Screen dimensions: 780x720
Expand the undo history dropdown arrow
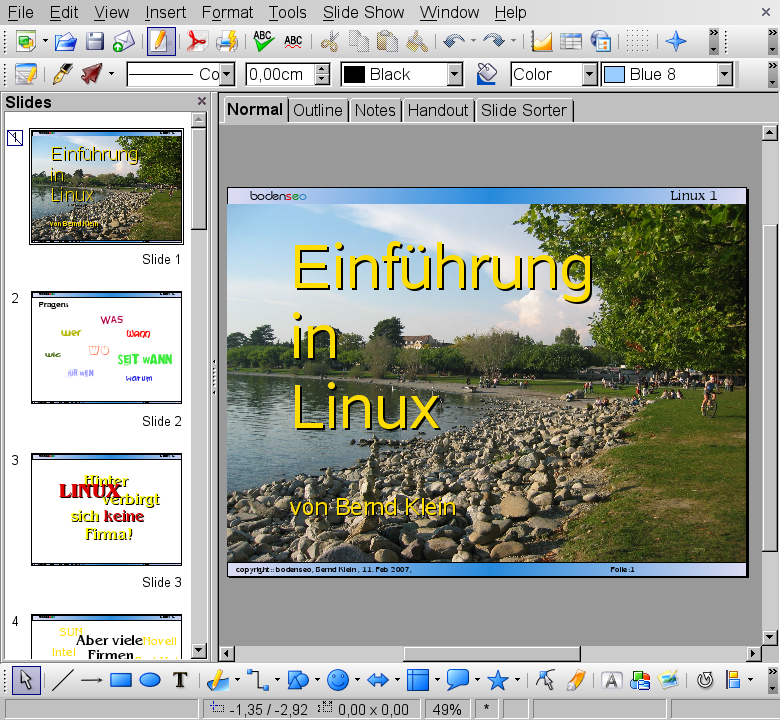473,41
